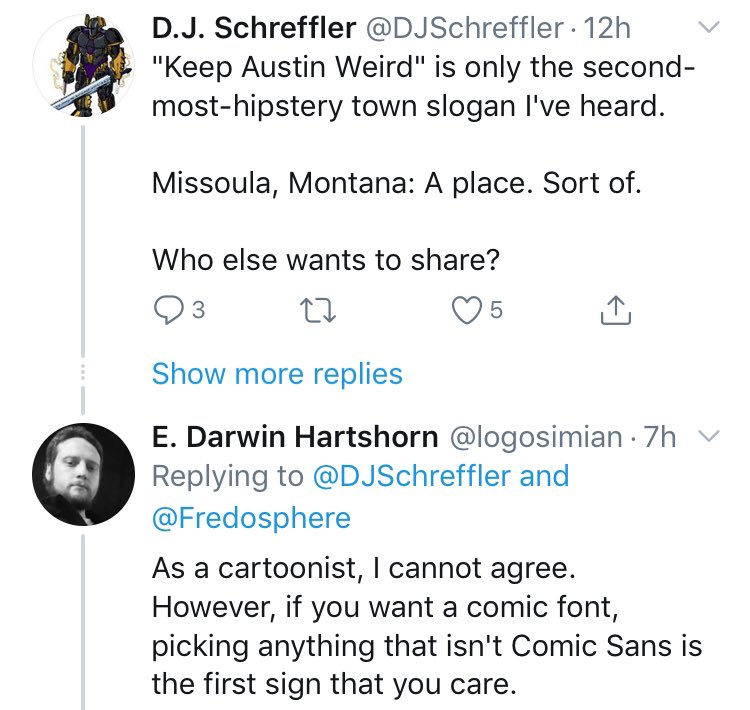Viewport: 750px width, 710px height.
Task: Open the Missoula, Montana tweet text
Action: click(397, 184)
